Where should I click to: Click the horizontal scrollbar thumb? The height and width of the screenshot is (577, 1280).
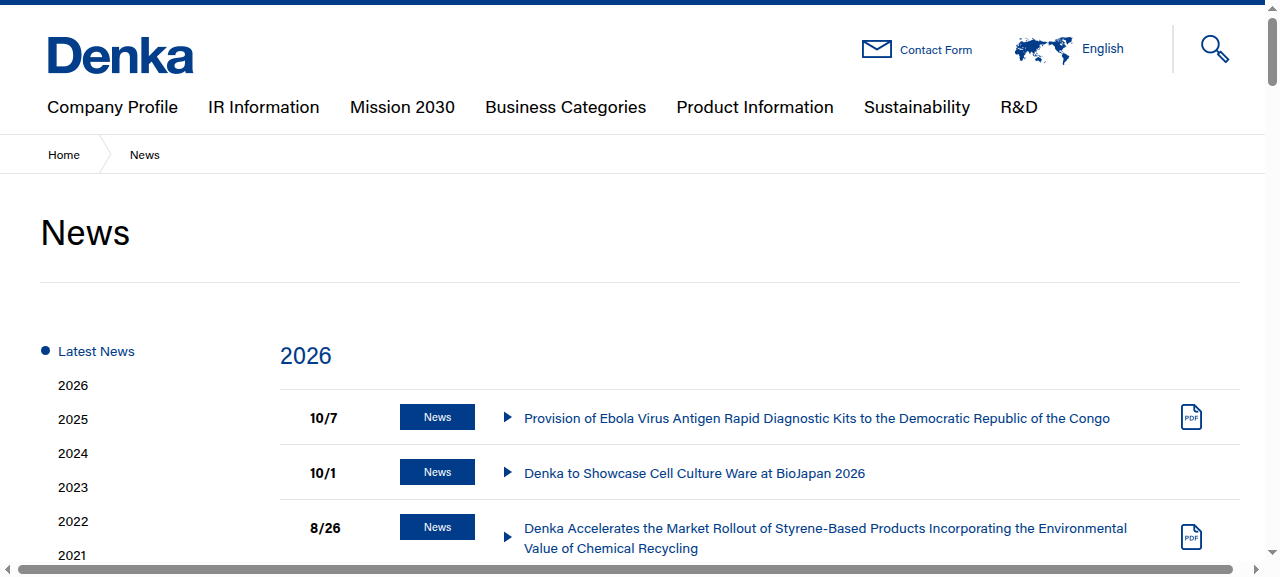[x=625, y=570]
